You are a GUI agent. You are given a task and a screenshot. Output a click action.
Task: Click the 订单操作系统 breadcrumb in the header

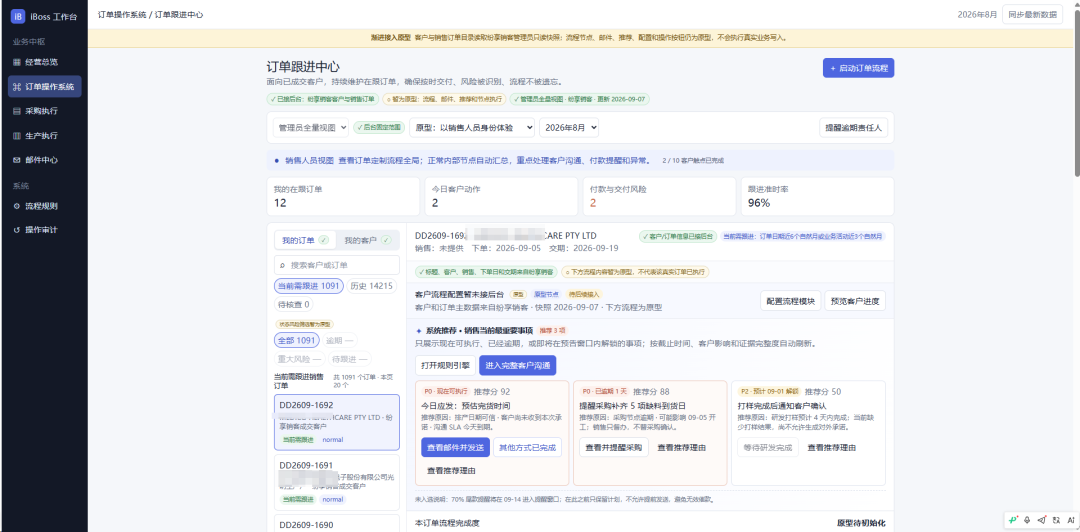(122, 14)
